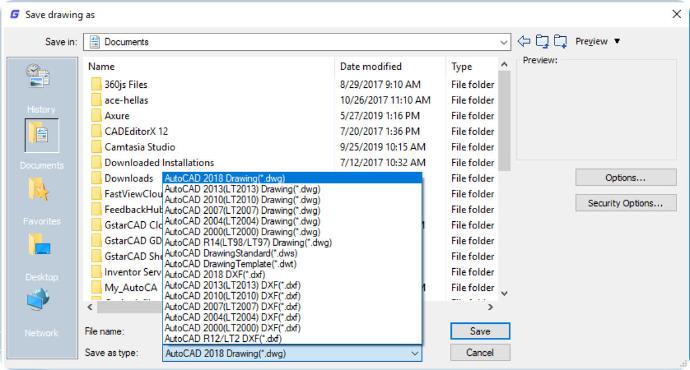
Task: Sort files by Name column header
Action: coord(101,66)
